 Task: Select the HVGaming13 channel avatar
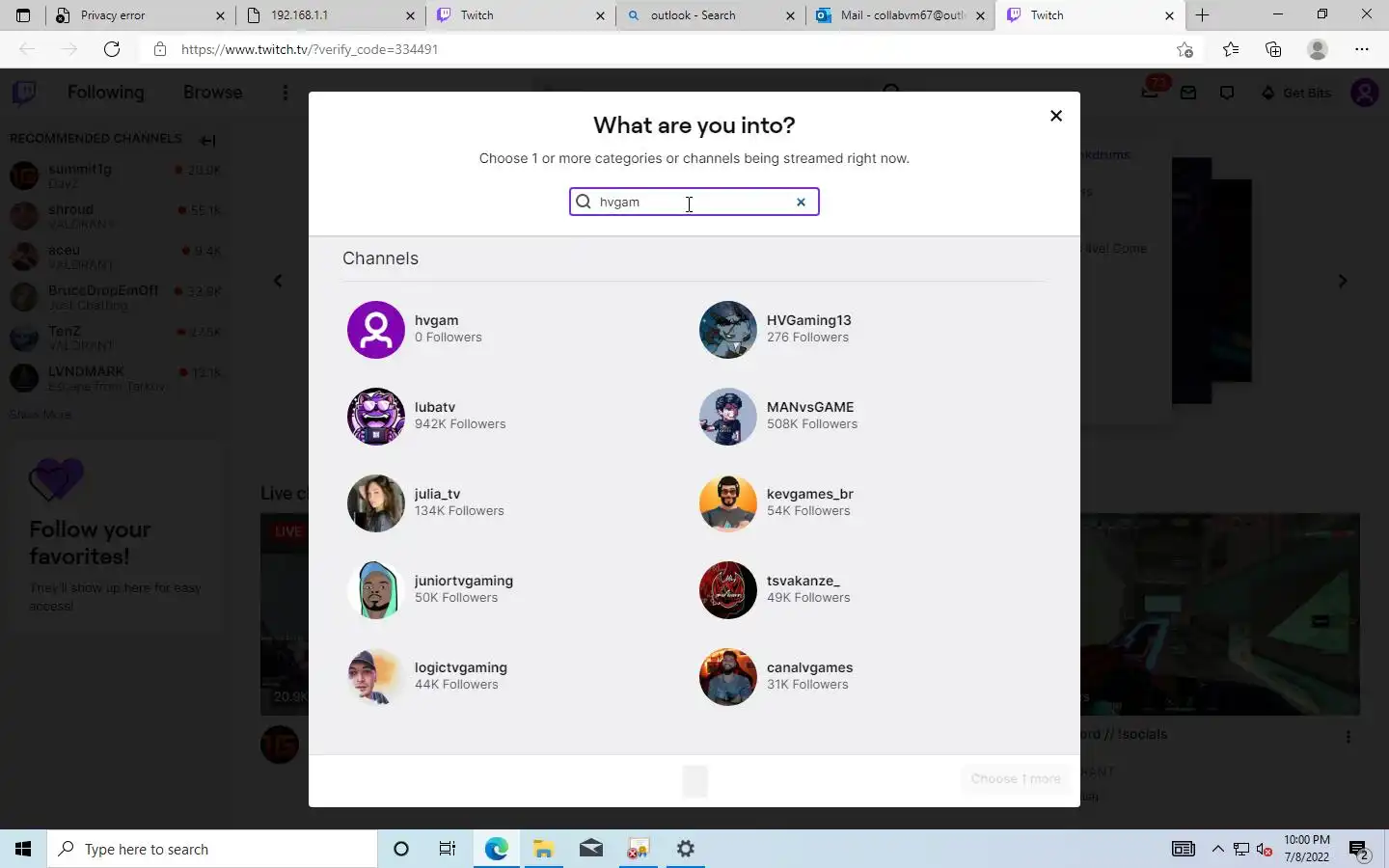[728, 330]
